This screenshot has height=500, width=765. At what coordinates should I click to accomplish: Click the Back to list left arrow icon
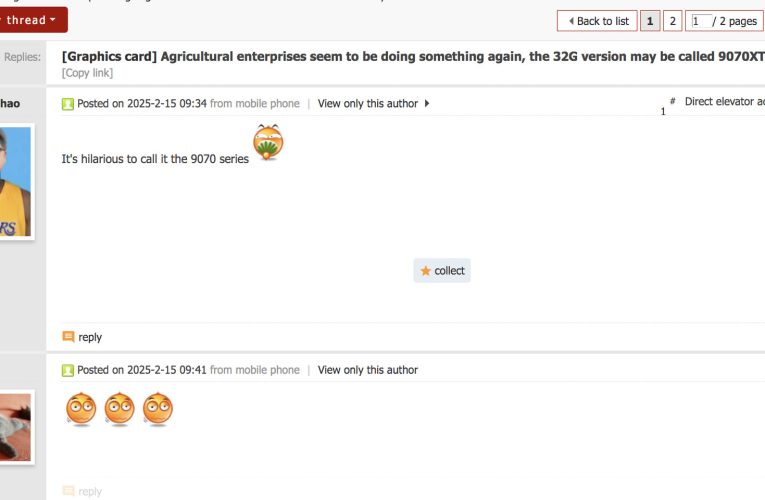pyautogui.click(x=571, y=21)
